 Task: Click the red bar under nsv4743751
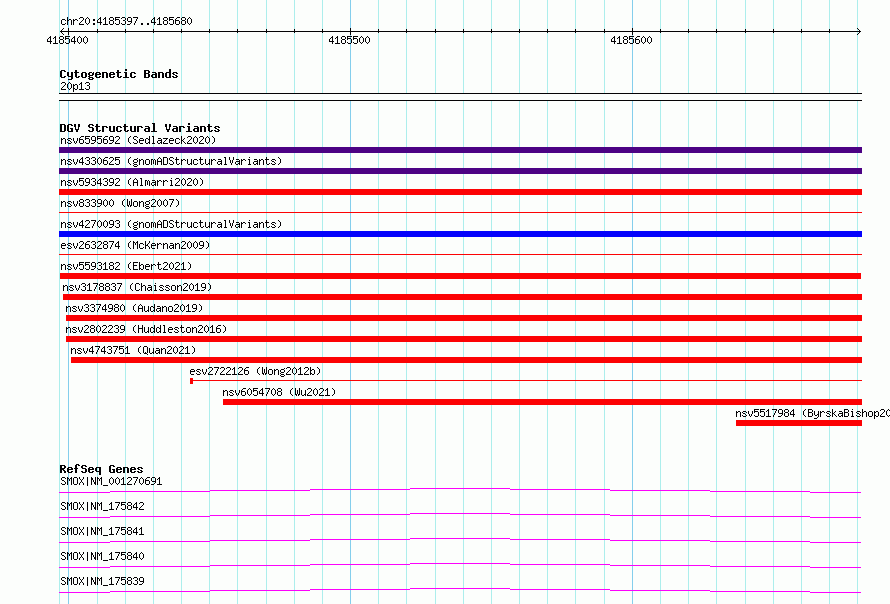[x=467, y=360]
